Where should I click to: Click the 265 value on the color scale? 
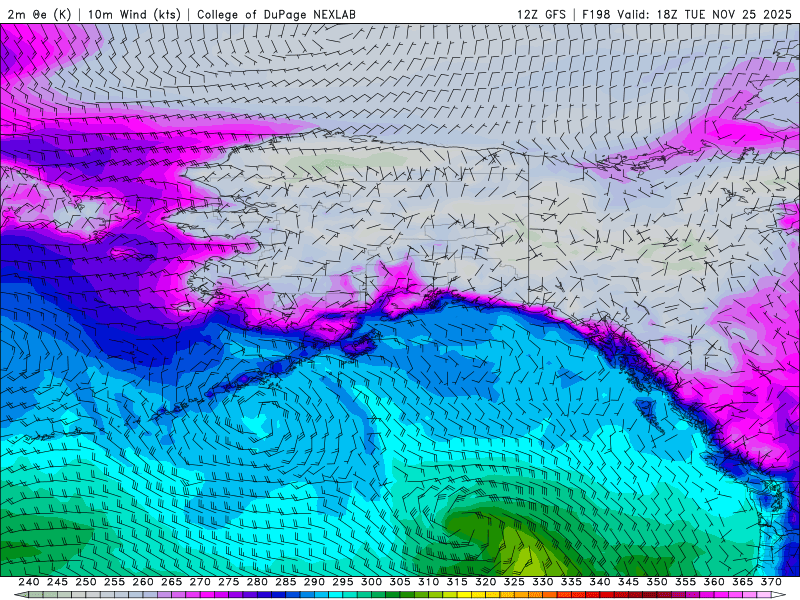tap(171, 582)
